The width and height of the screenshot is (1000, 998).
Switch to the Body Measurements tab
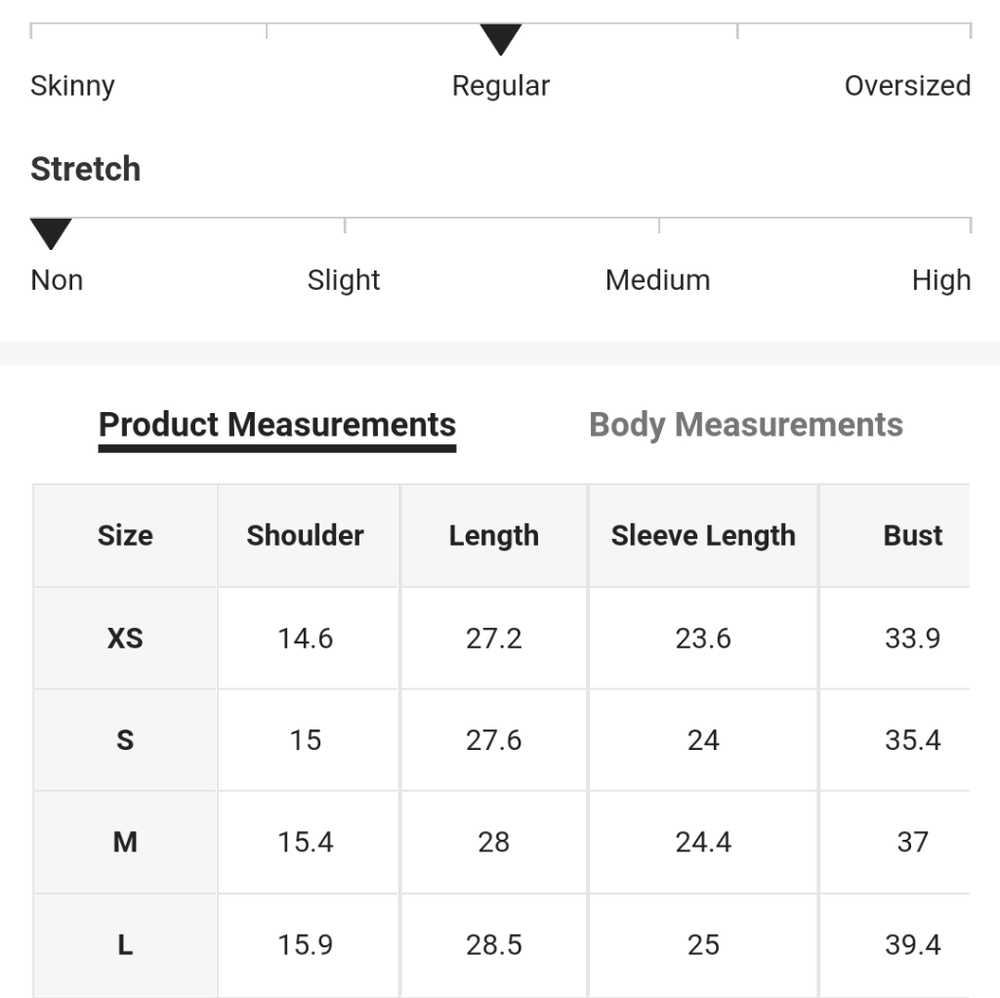pyautogui.click(x=746, y=425)
